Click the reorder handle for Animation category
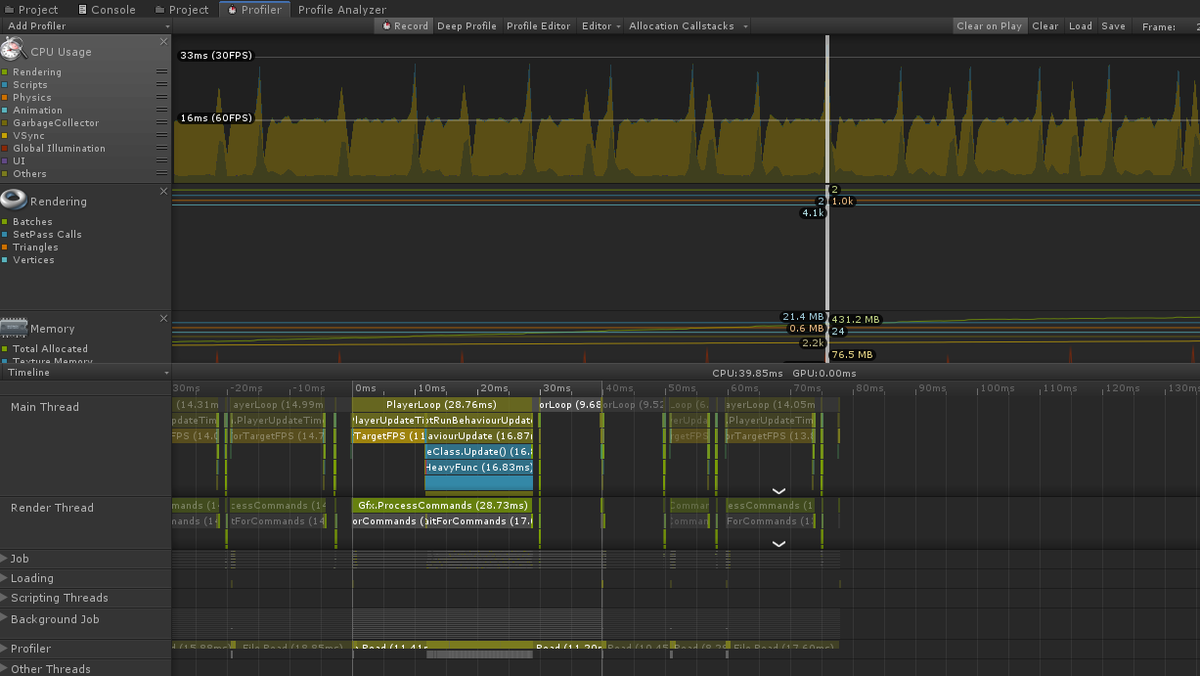 161,110
